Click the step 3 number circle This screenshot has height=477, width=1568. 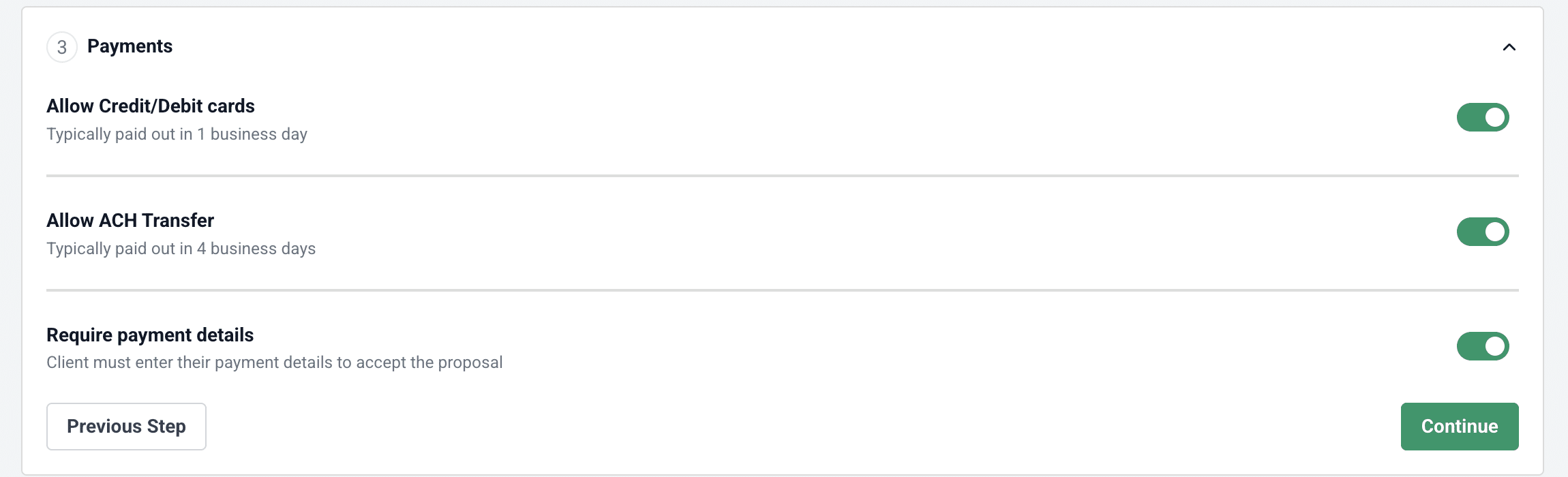pos(62,47)
